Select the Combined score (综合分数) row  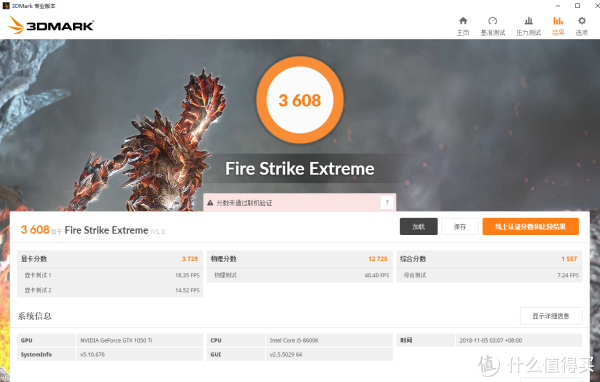[489, 259]
